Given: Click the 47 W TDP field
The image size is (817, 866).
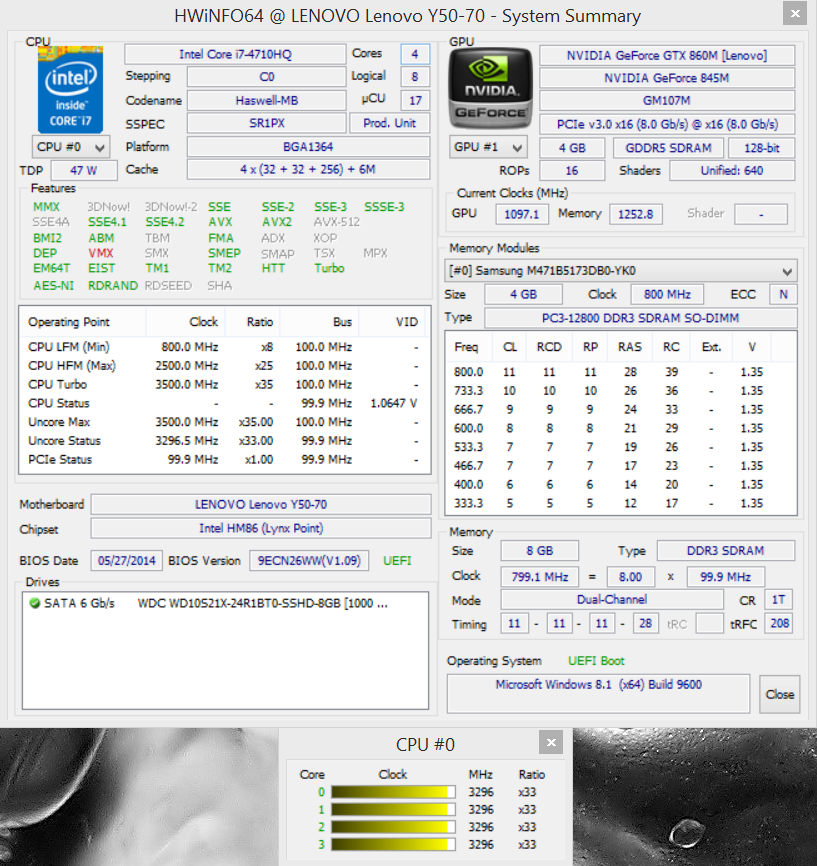Looking at the screenshot, I should click(x=84, y=171).
